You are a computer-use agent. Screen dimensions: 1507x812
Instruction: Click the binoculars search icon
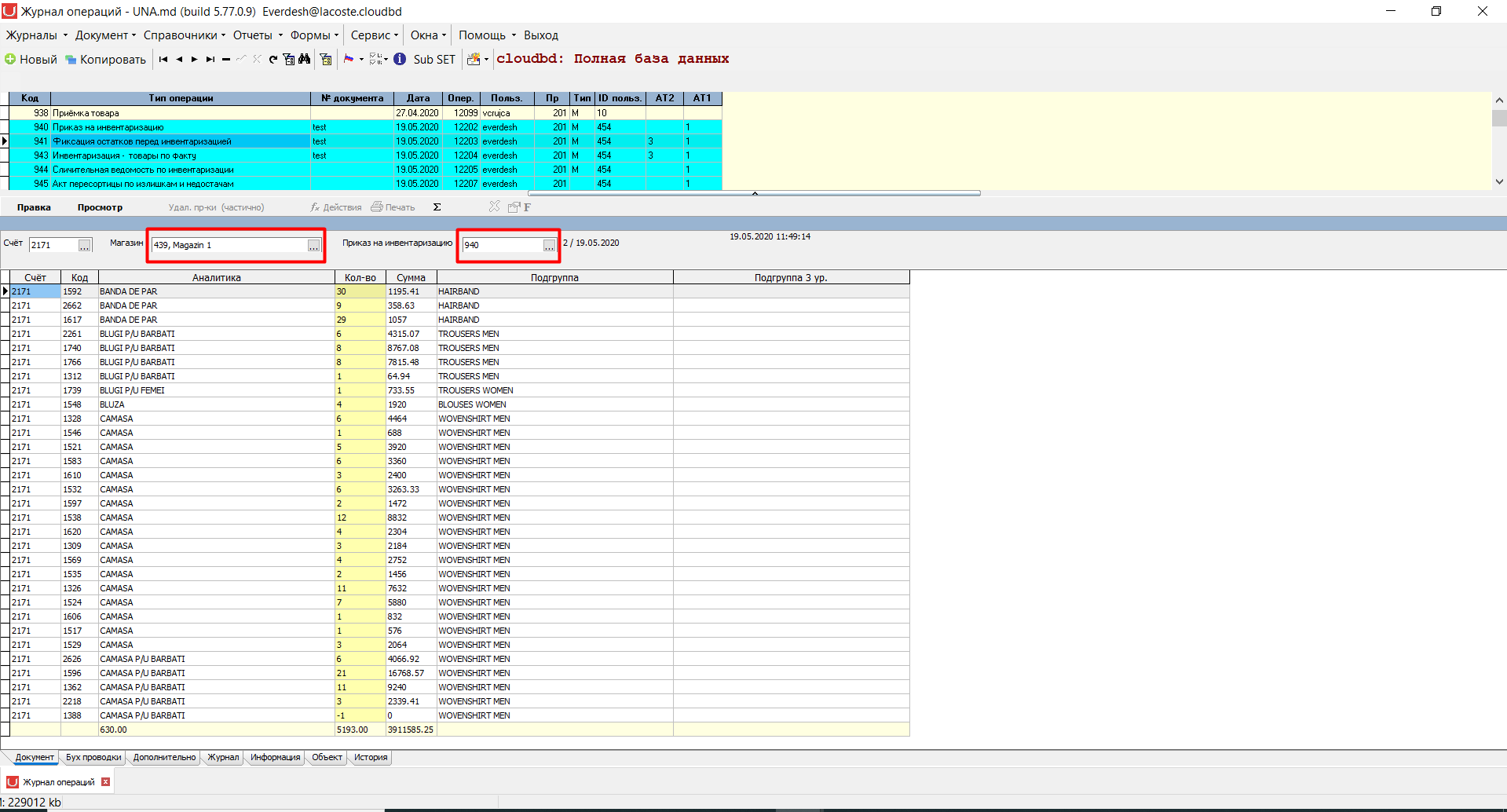pyautogui.click(x=304, y=59)
